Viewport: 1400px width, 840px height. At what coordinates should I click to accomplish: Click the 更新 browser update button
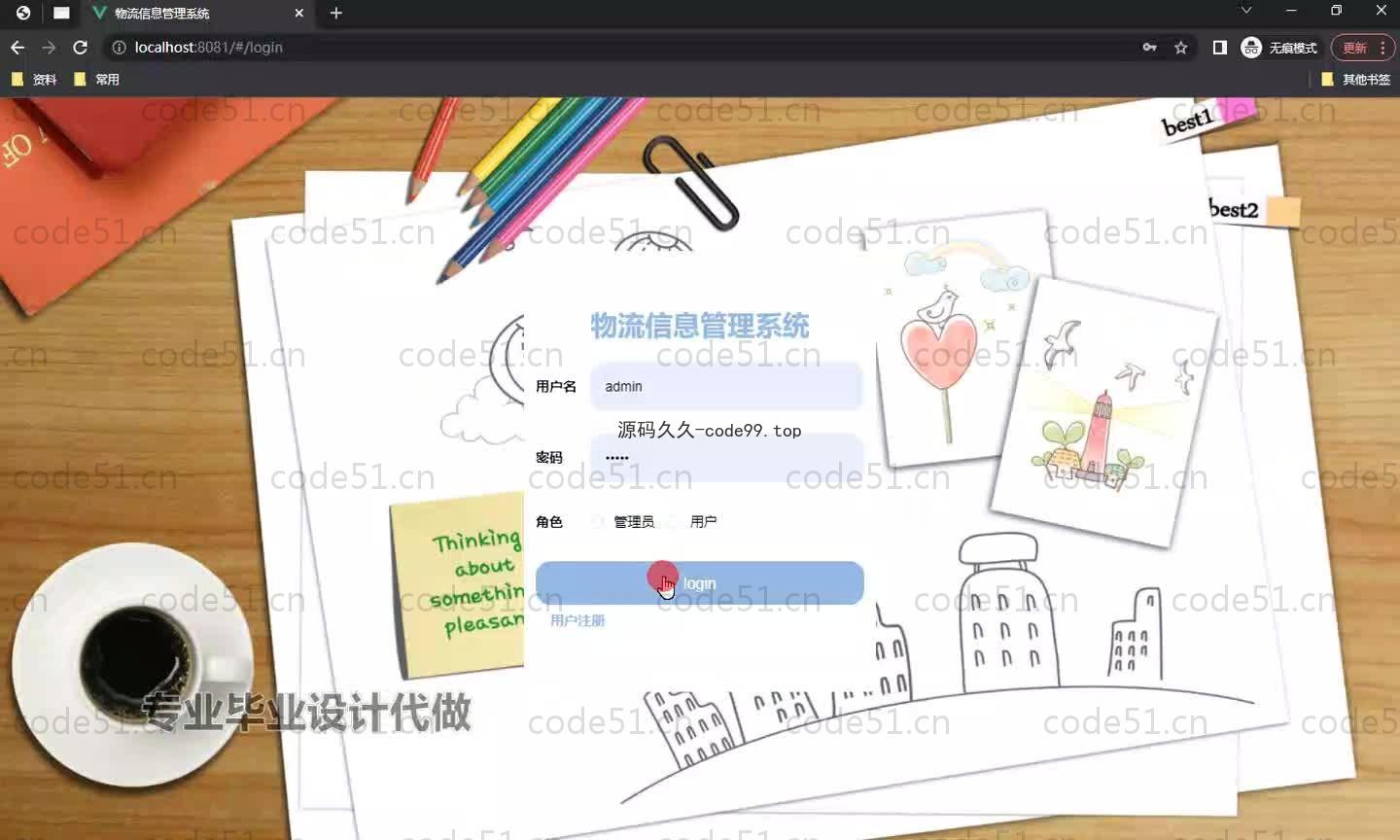[1362, 47]
